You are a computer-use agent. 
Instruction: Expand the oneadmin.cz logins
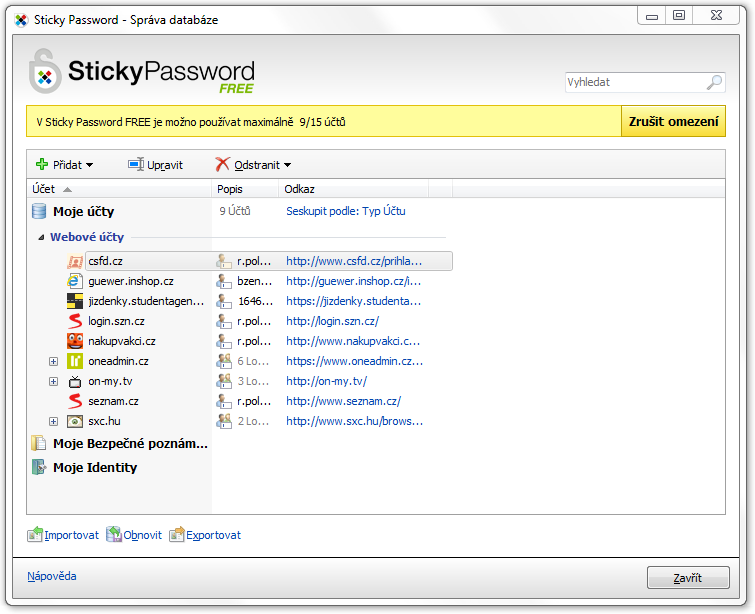pos(53,361)
